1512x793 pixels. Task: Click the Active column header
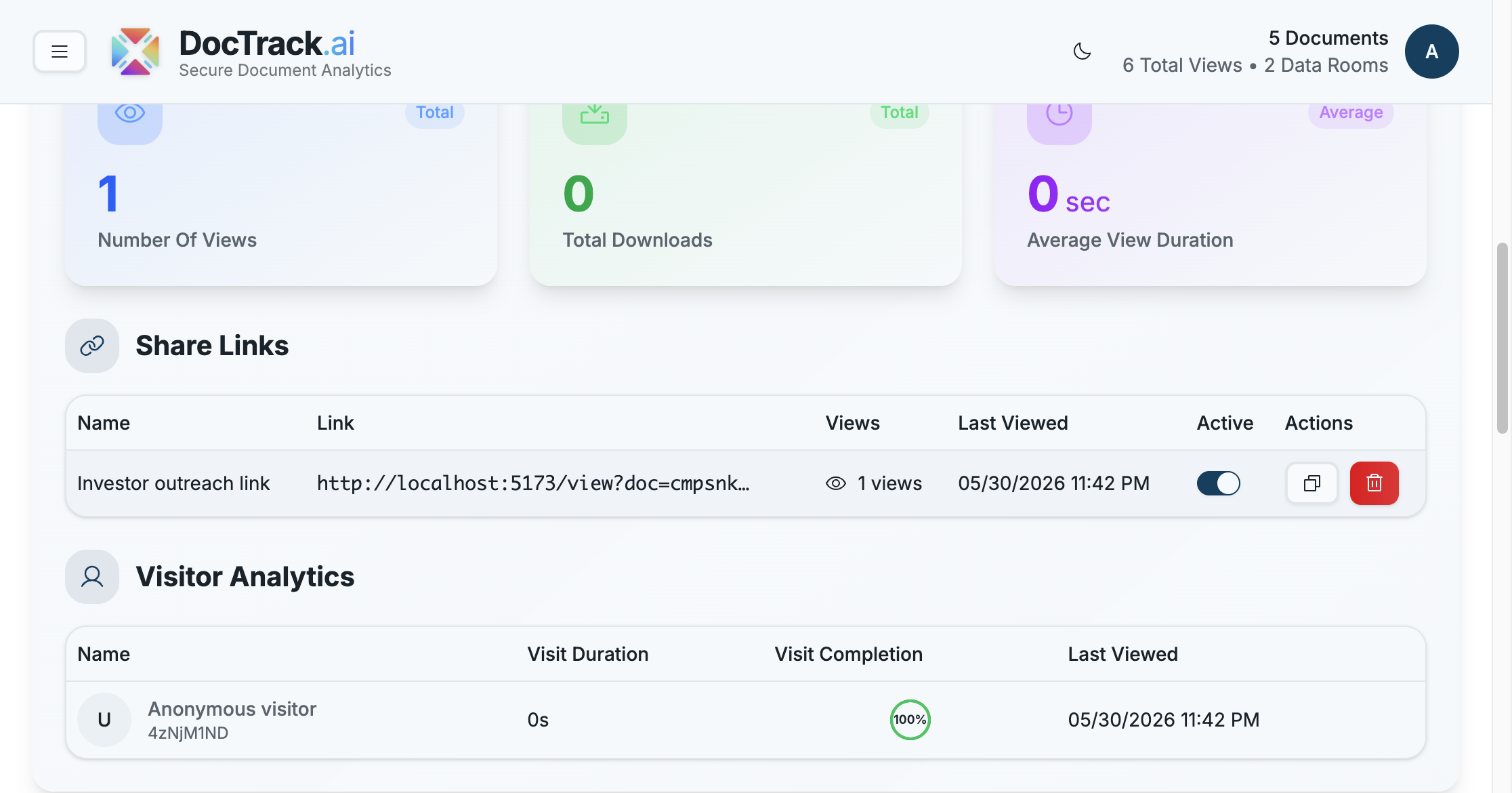(1225, 423)
